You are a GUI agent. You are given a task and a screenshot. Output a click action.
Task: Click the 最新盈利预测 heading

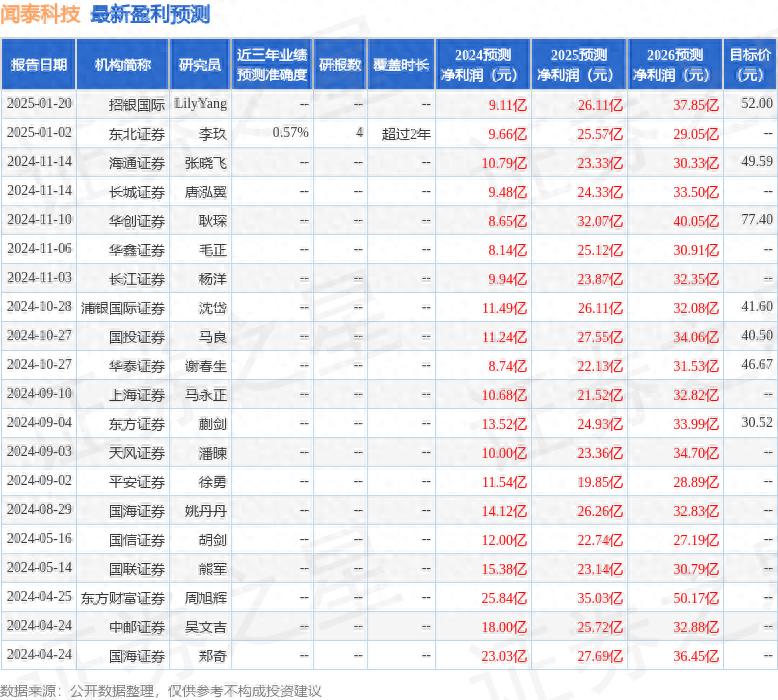click(150, 14)
